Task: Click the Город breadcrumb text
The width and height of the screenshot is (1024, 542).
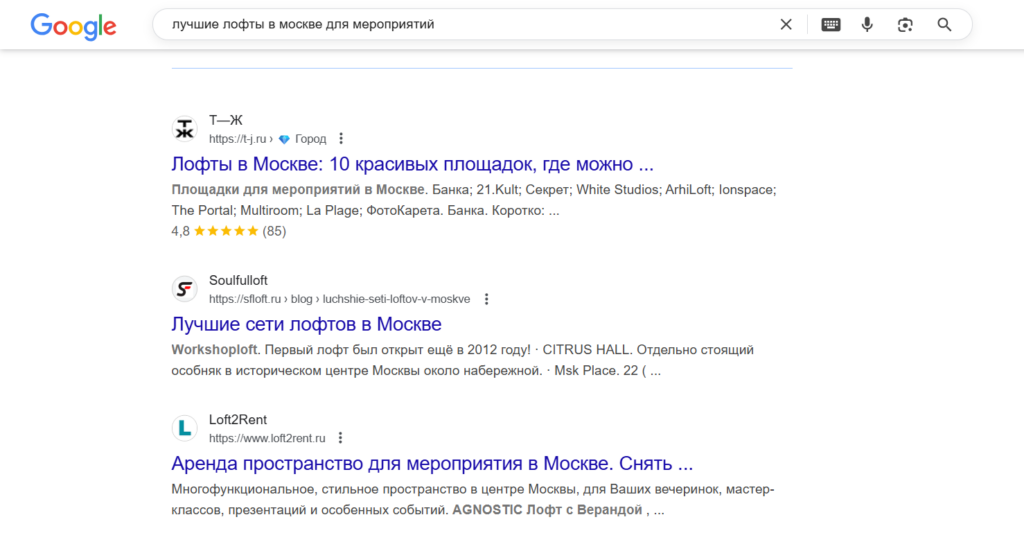Action: point(310,139)
